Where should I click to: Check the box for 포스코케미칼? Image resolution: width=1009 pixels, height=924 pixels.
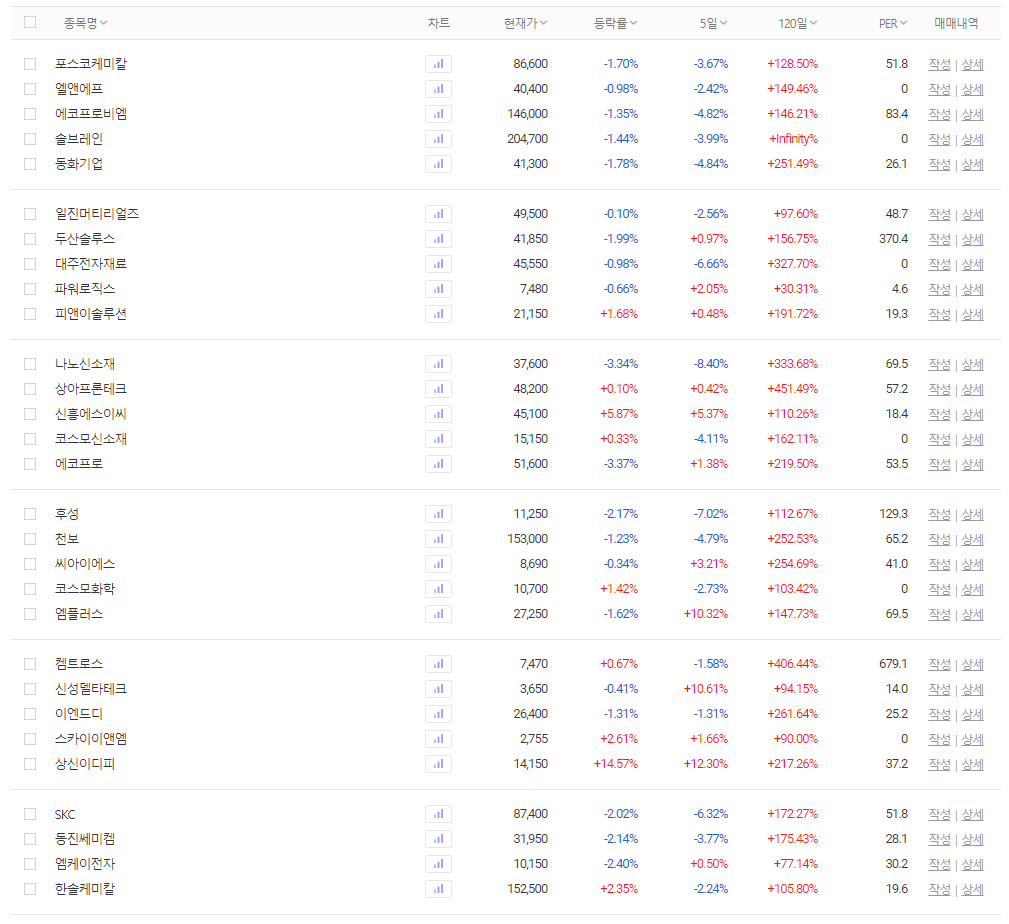30,64
